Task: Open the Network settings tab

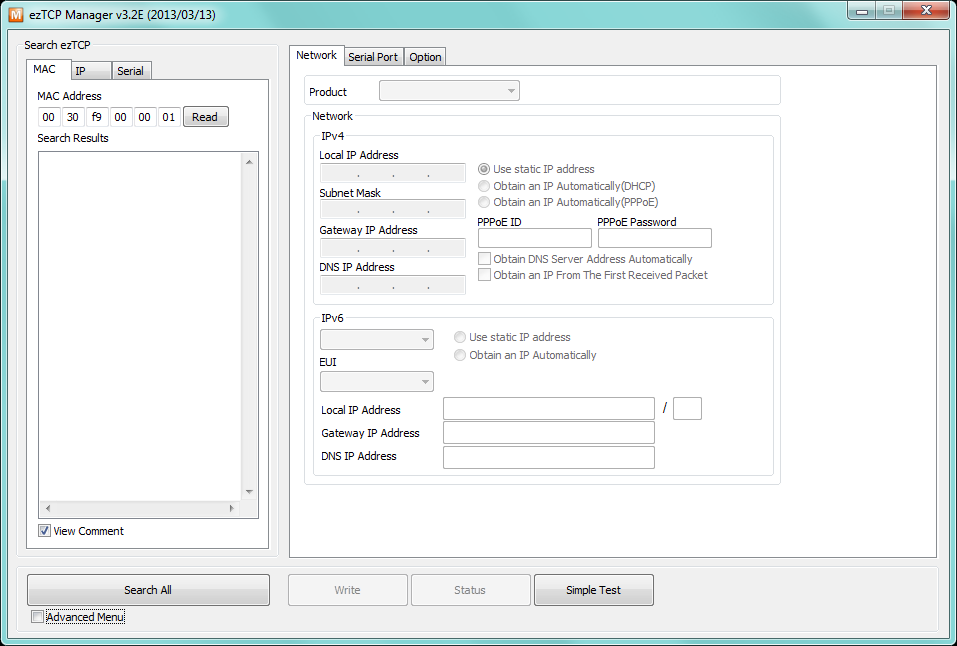Action: click(317, 55)
